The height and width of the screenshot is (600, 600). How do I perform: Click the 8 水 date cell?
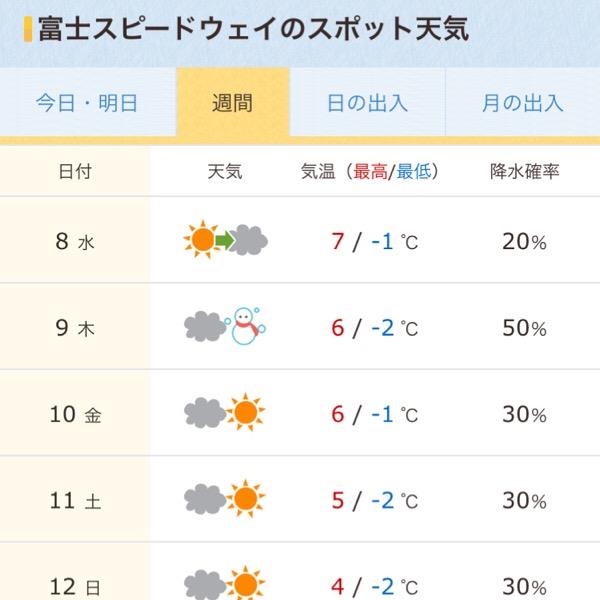click(x=75, y=240)
